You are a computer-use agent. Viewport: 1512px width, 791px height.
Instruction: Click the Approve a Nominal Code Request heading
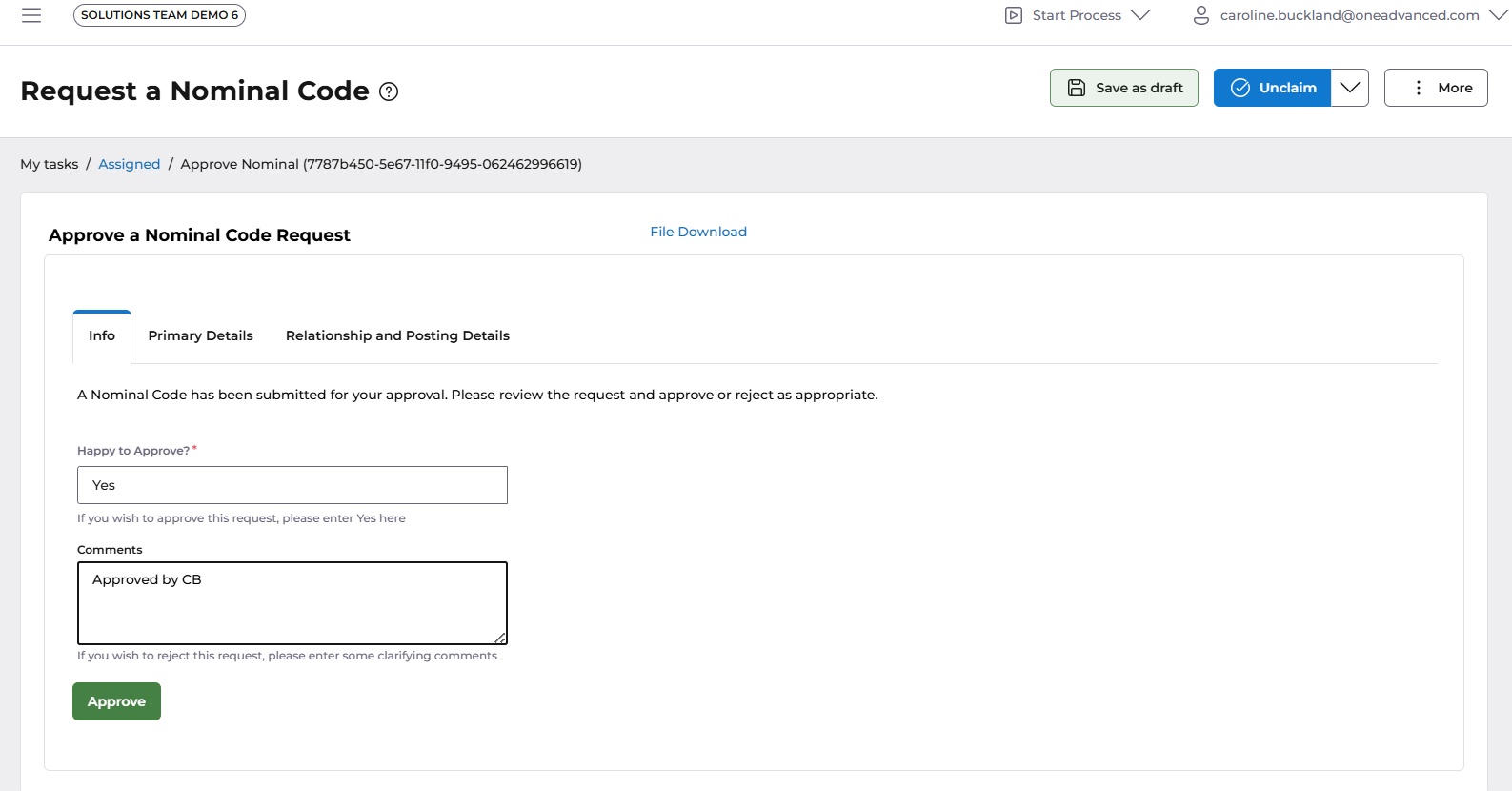pyautogui.click(x=199, y=235)
